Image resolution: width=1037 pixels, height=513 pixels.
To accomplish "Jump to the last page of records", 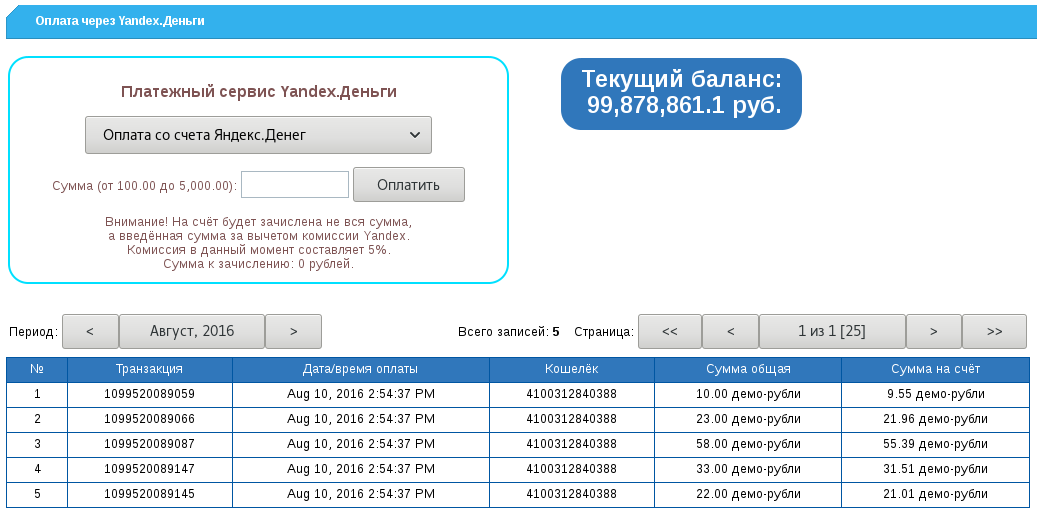I will pyautogui.click(x=994, y=331).
